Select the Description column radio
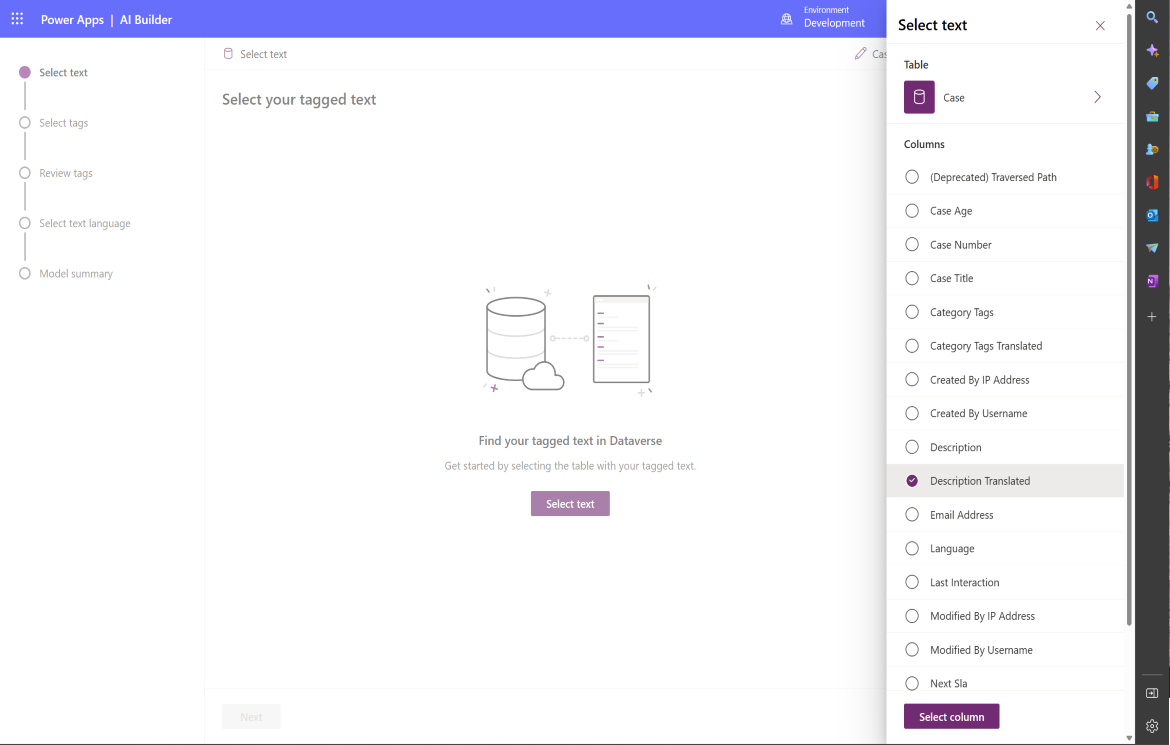Viewport: 1170px width, 745px height. click(912, 447)
